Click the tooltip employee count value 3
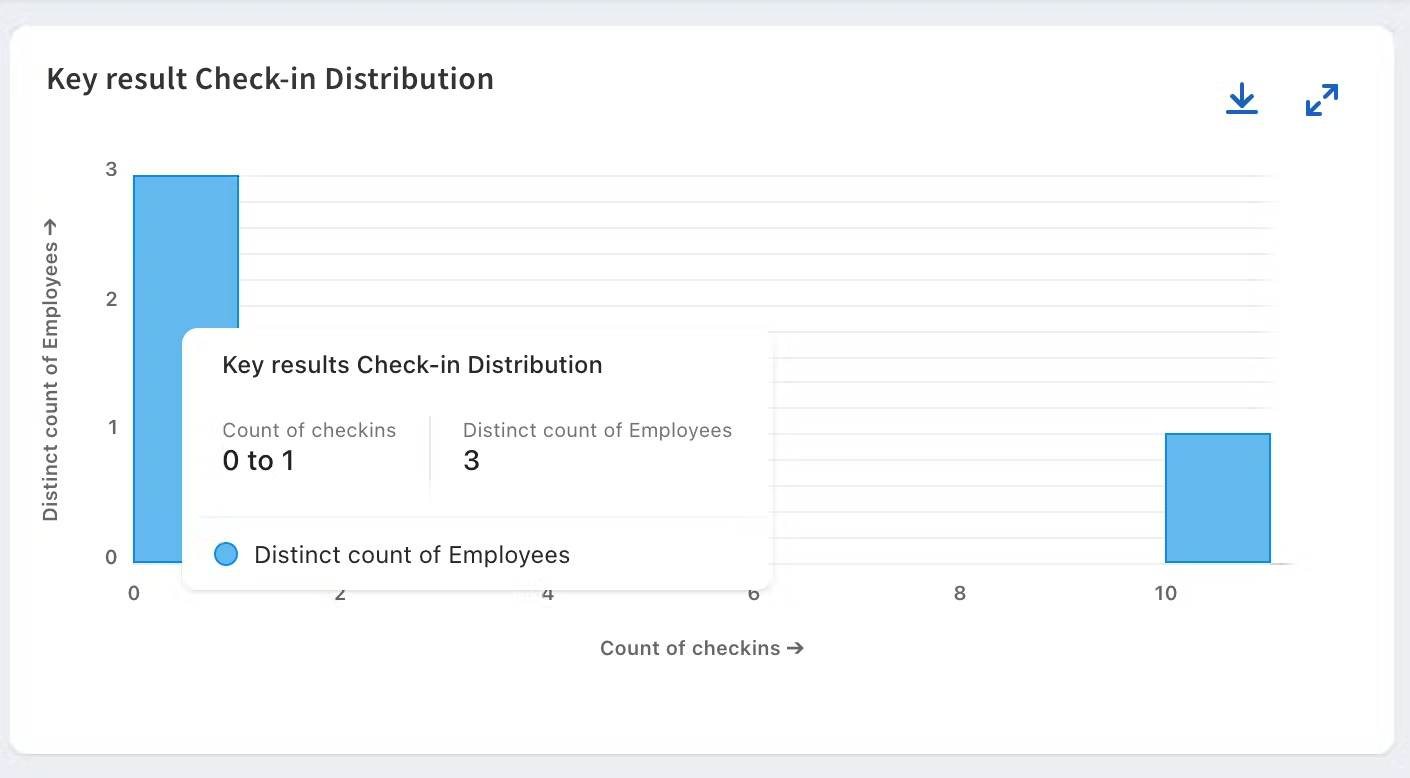The width and height of the screenshot is (1410, 778). coord(471,461)
